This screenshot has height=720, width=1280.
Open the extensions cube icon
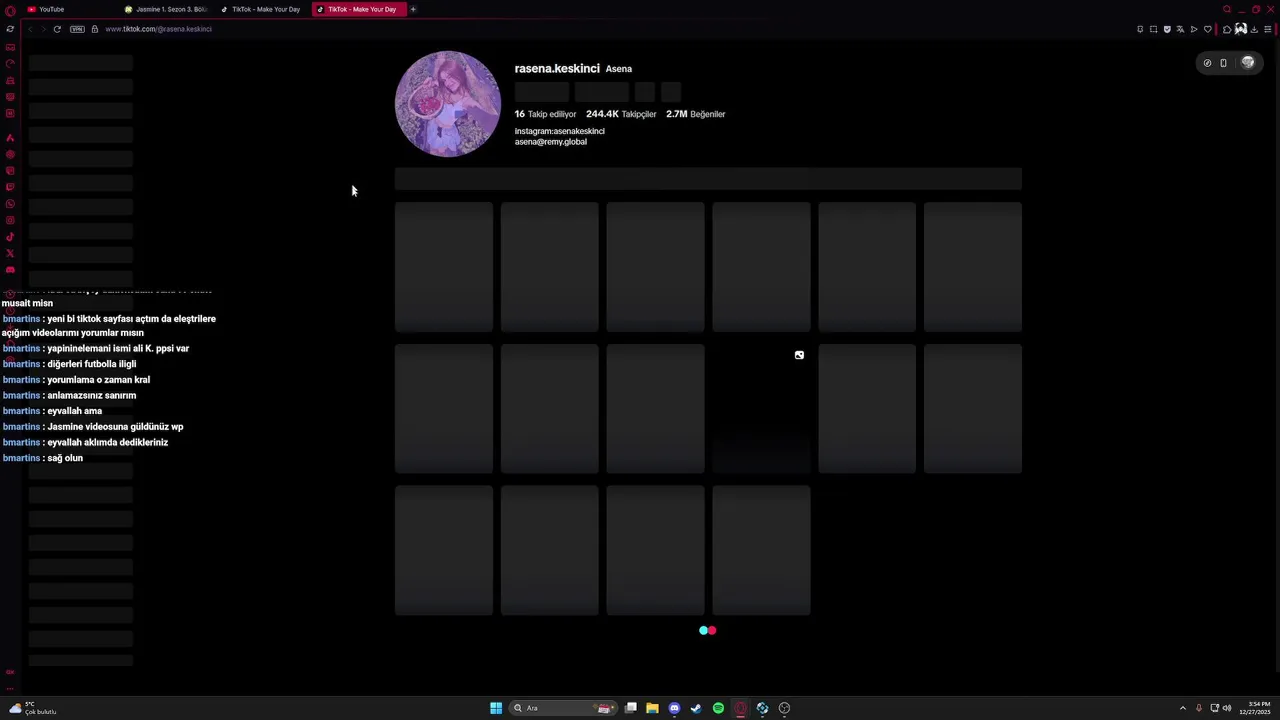coord(1227,29)
